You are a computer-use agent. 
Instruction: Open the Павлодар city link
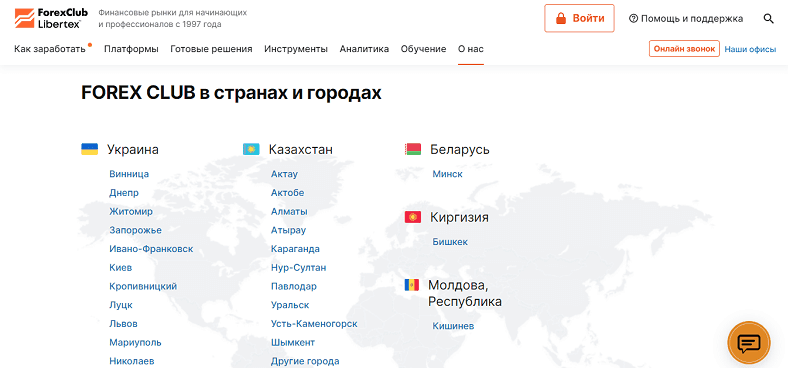click(294, 286)
